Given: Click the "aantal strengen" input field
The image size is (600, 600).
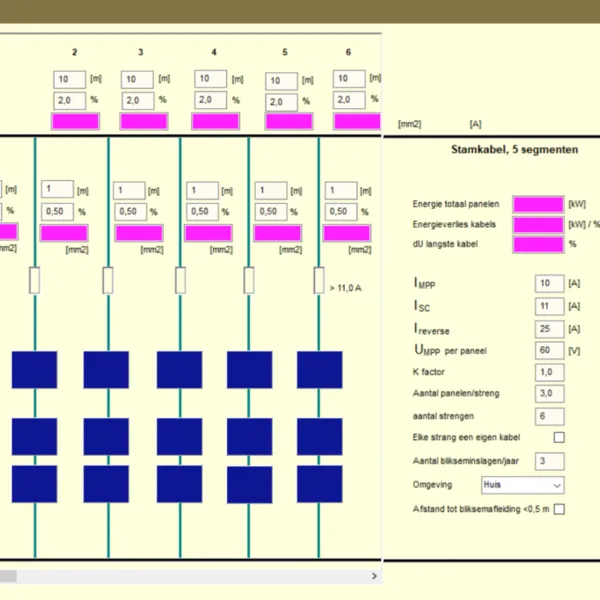Looking at the screenshot, I should pos(550,416).
